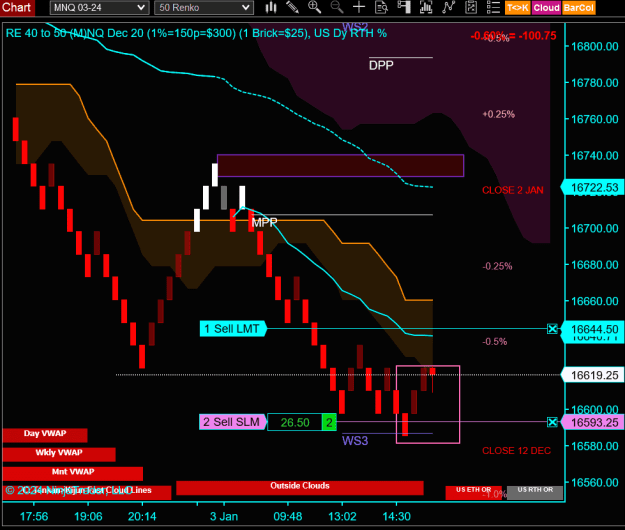Click the 16722.53 cyan price marker
Viewport: 625px width, 530px height.
593,187
